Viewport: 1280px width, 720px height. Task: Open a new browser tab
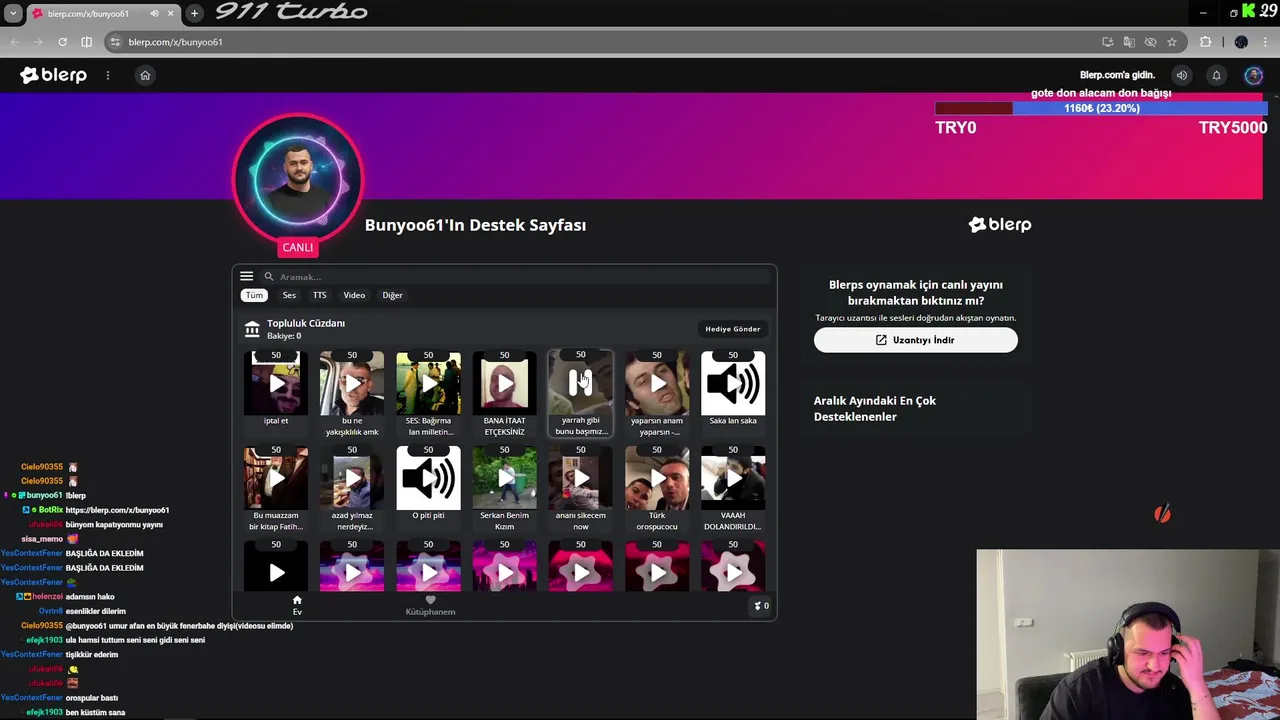(x=194, y=13)
